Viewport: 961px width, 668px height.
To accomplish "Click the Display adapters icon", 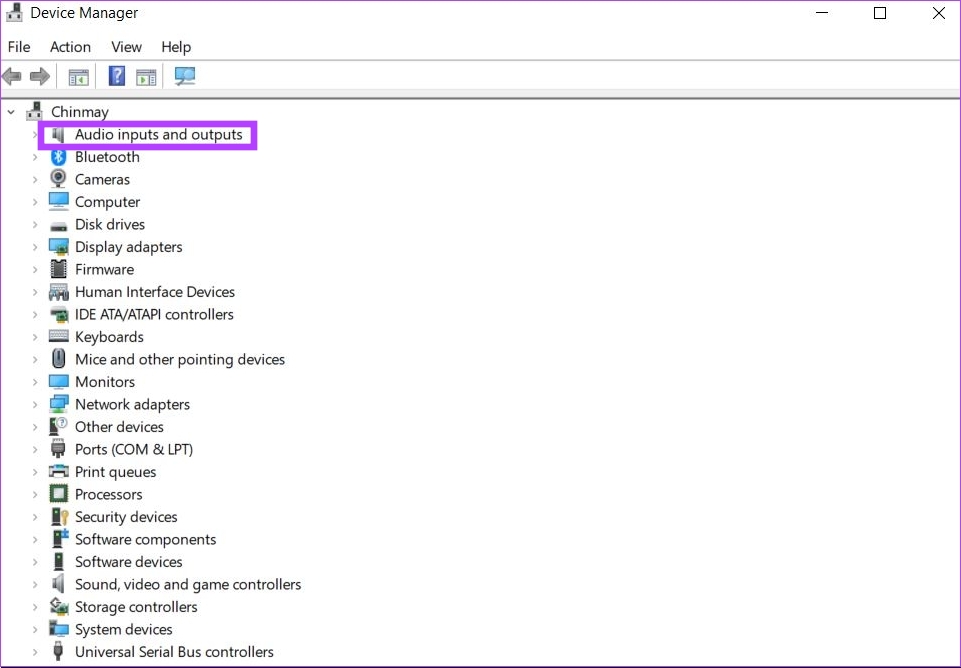I will pos(59,247).
